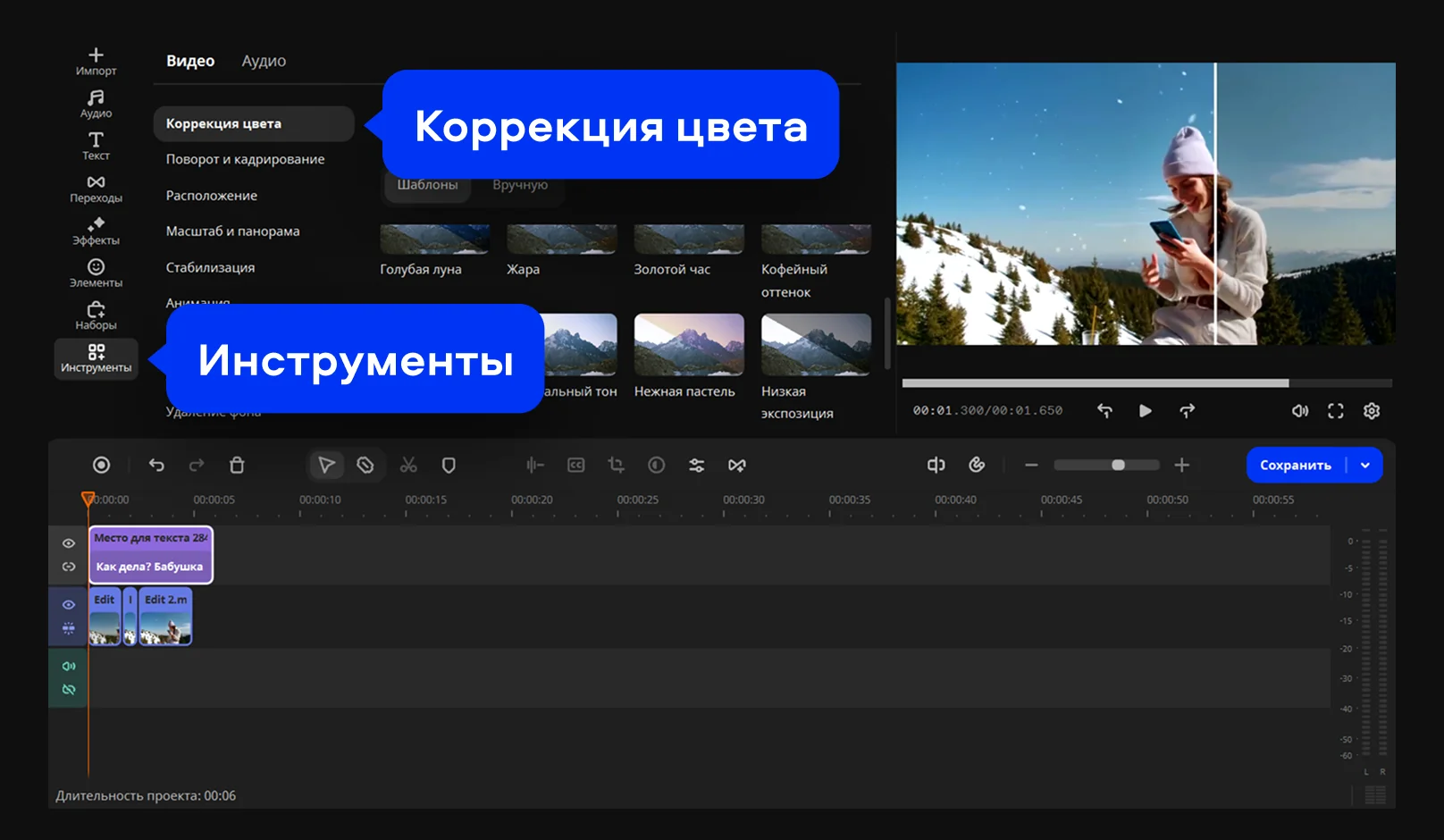Open the preview settings gear menu

[x=1372, y=411]
